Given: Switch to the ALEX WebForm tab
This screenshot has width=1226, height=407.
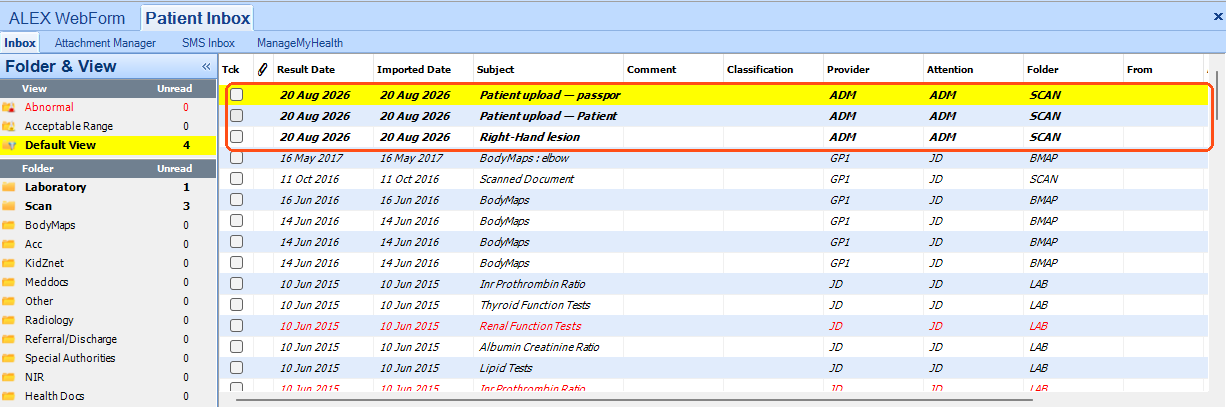Looking at the screenshot, I should [69, 17].
